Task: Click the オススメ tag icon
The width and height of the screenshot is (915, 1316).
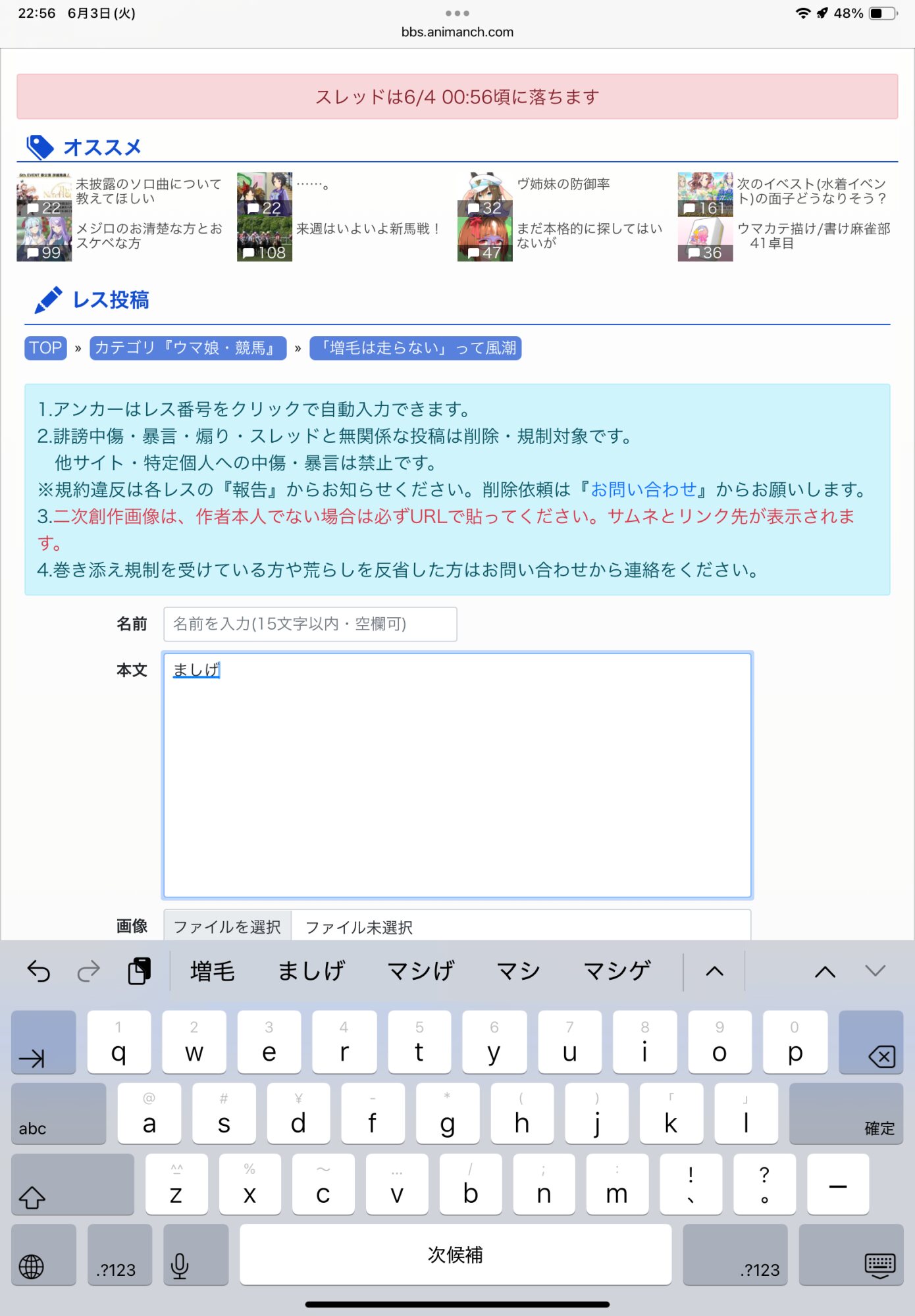Action: (x=39, y=147)
